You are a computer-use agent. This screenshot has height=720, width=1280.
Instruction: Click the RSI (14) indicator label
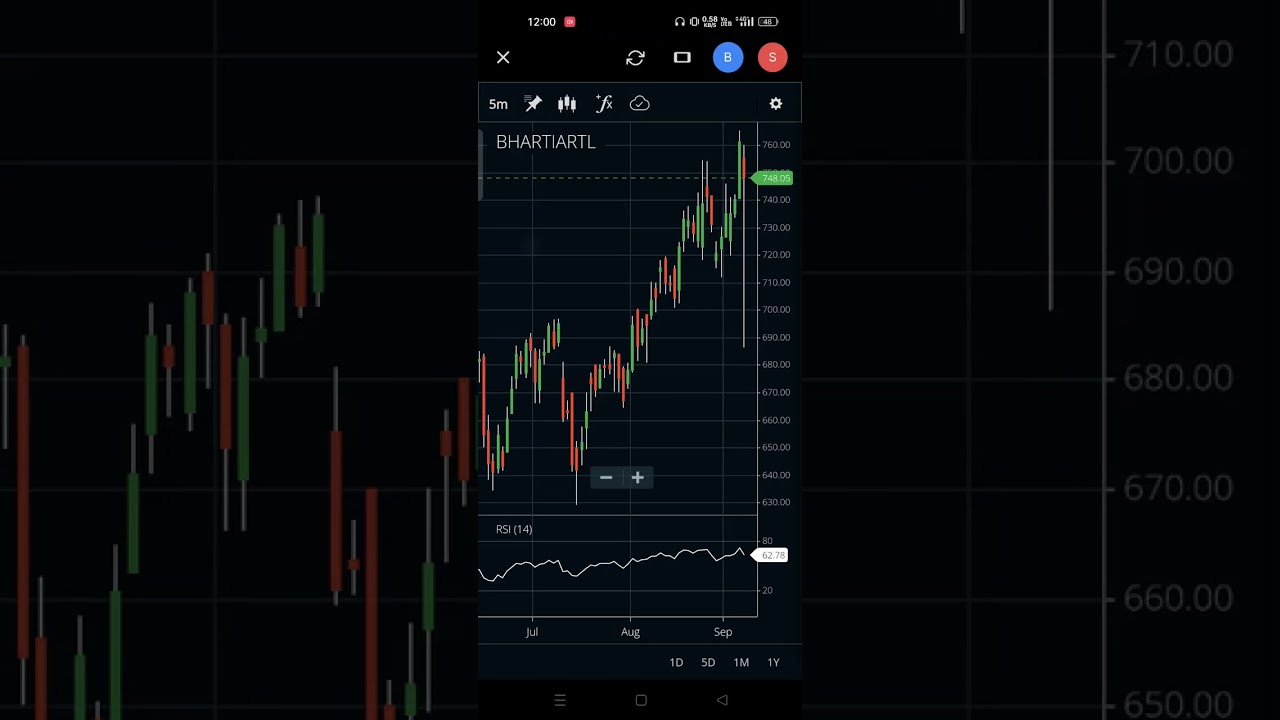(x=514, y=529)
